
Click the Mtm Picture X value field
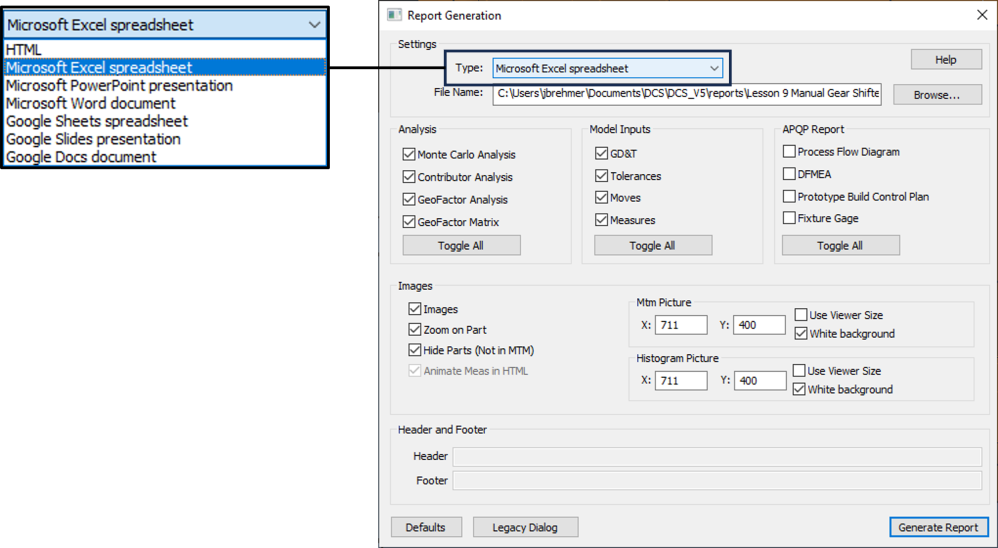point(681,325)
